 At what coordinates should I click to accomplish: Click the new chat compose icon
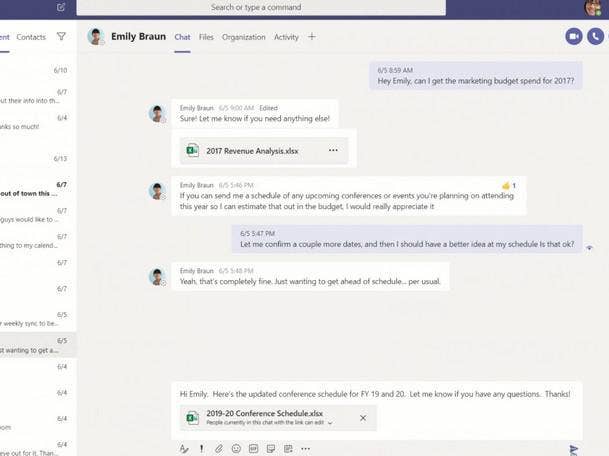[x=61, y=7]
